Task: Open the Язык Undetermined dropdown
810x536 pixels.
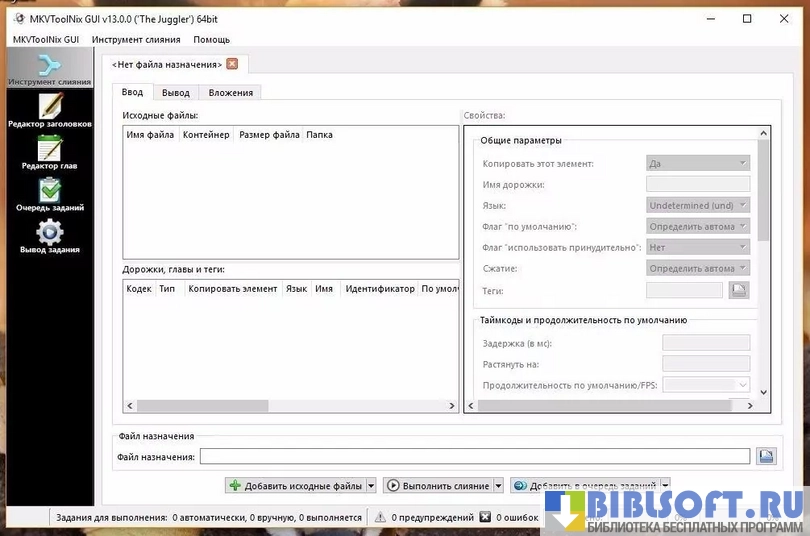Action: (698, 205)
